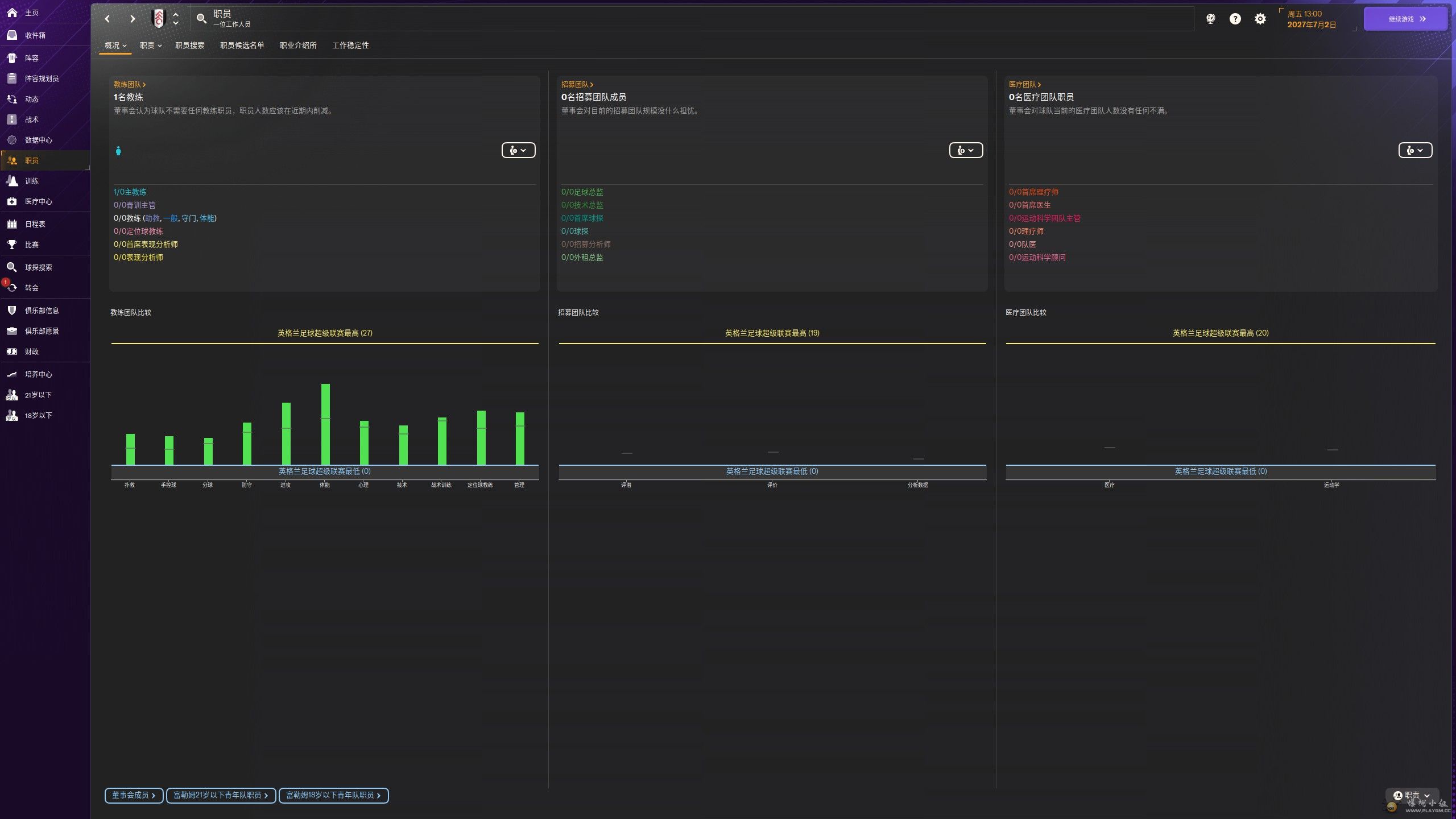Click the 守门 goalkeeping coach link
1456x819 pixels.
[x=188, y=218]
